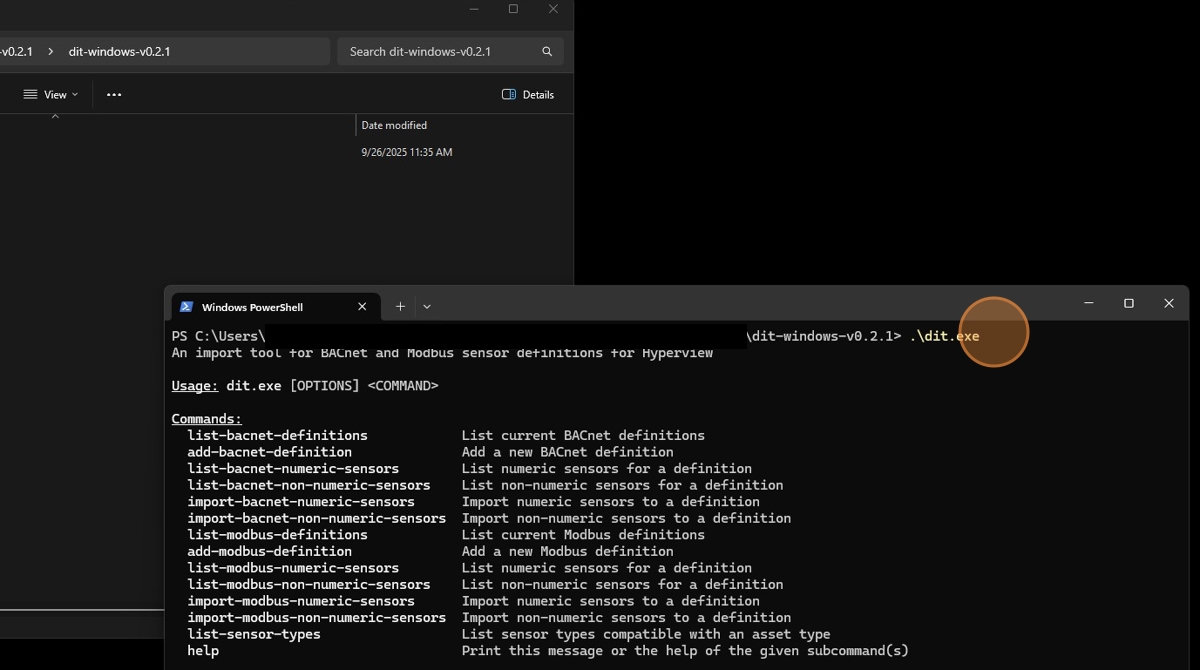
Task: Open the View dropdown in Explorer
Action: pos(51,95)
